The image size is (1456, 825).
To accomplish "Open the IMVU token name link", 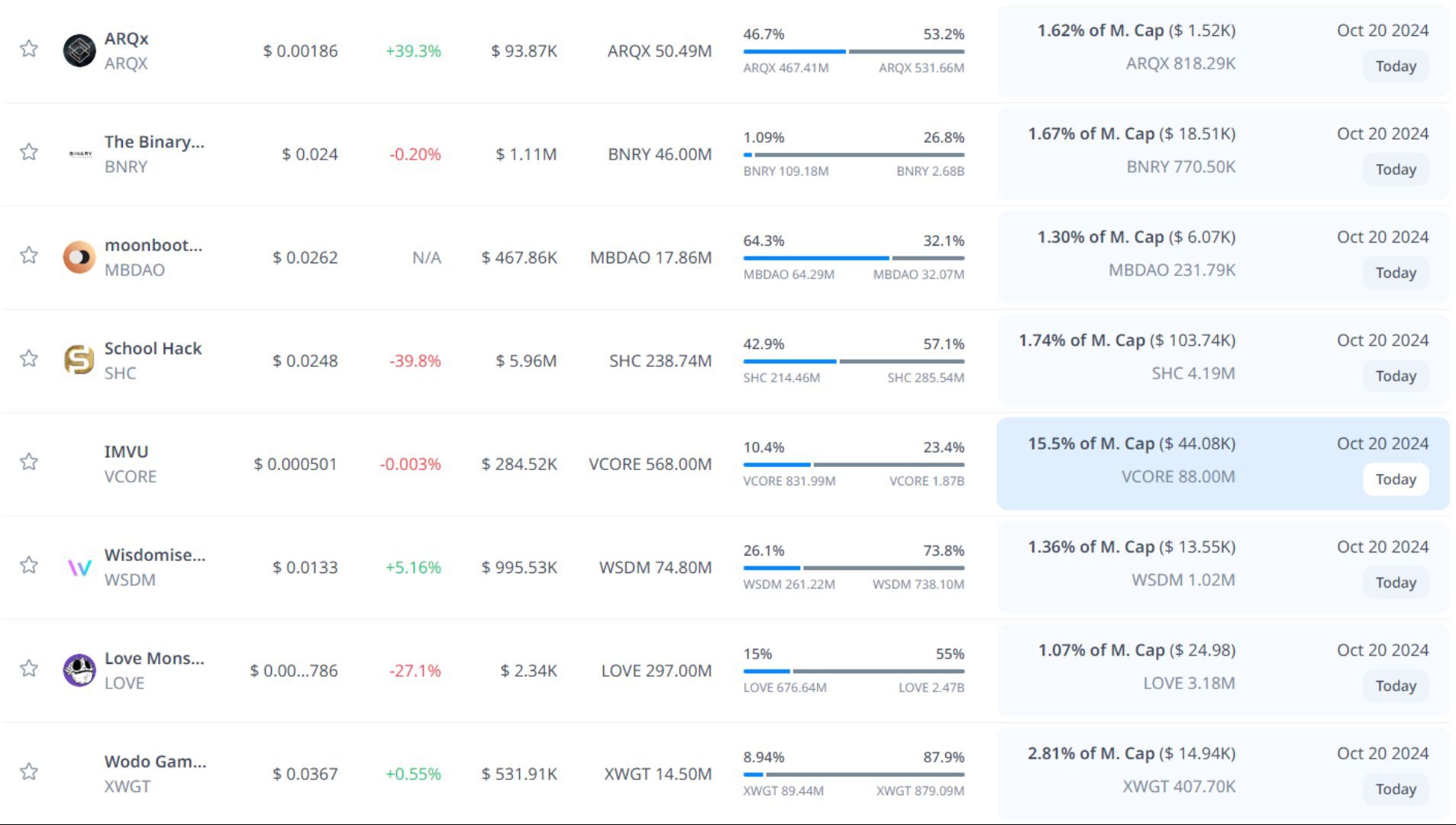I will pos(126,452).
